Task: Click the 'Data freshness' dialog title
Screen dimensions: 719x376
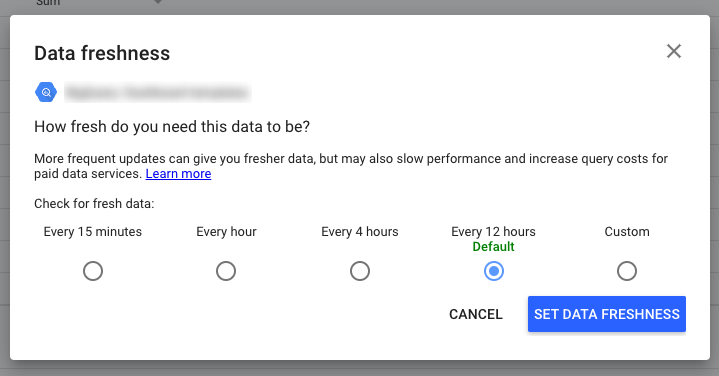Action: click(x=102, y=53)
